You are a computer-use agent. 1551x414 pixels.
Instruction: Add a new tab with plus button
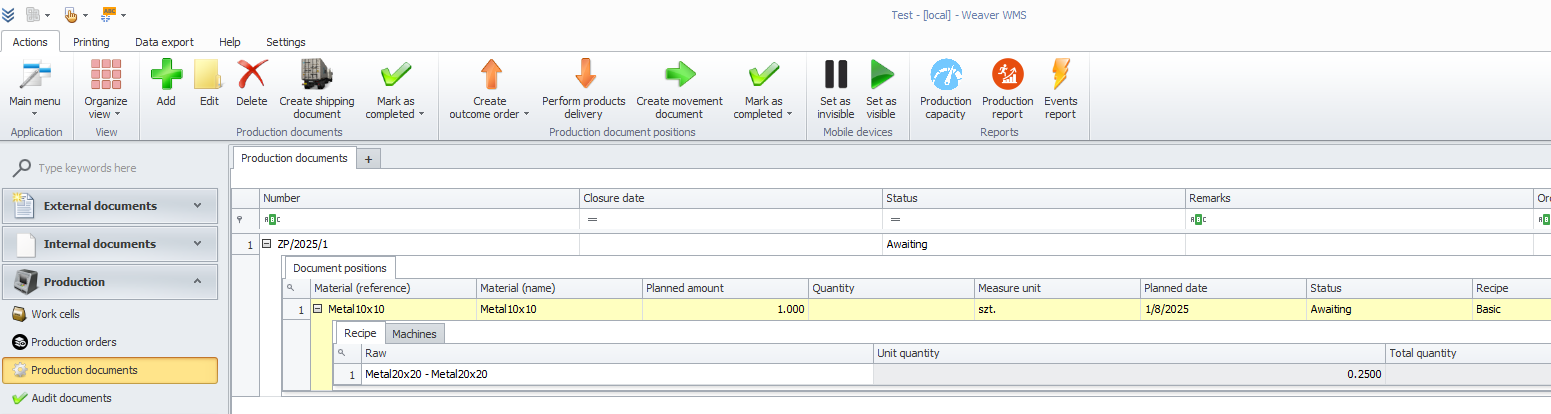coord(369,159)
